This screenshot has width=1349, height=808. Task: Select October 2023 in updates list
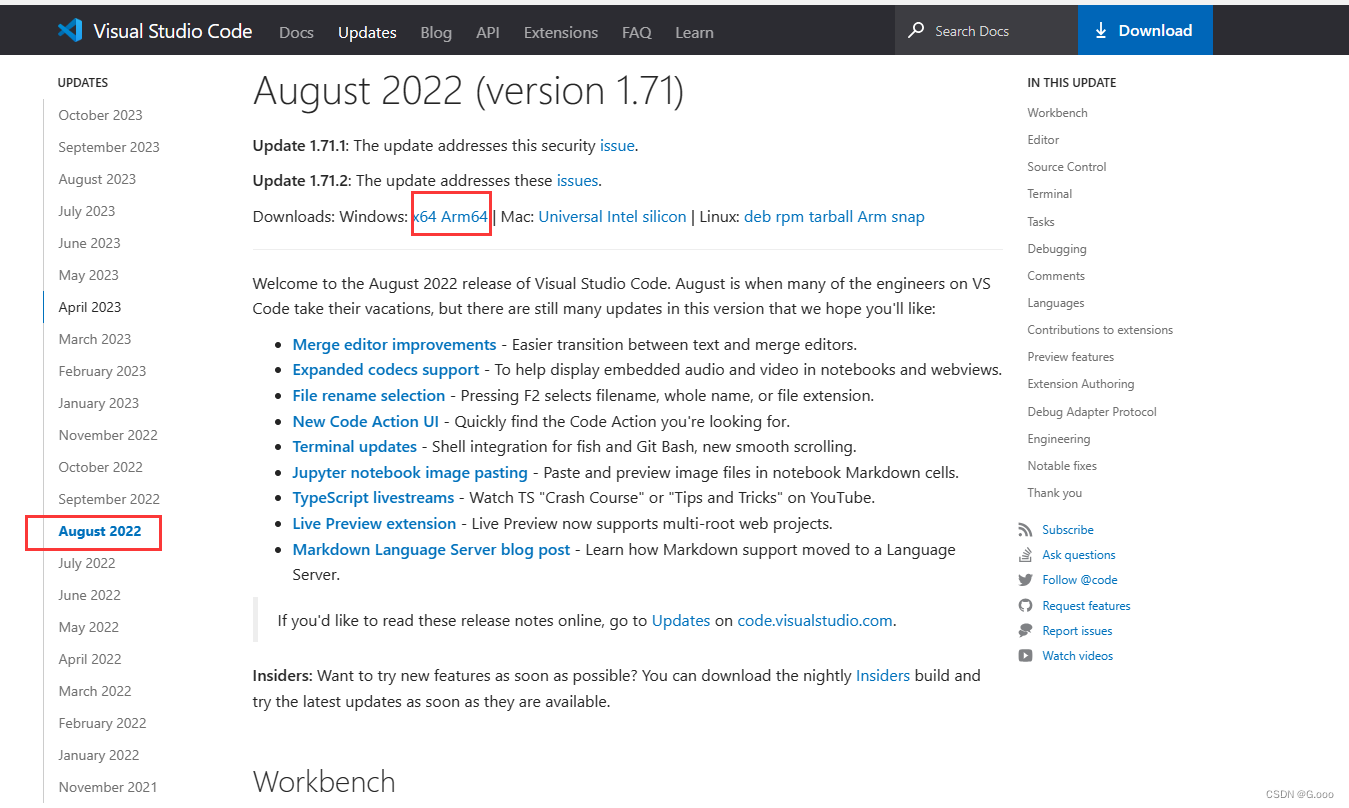pos(100,115)
